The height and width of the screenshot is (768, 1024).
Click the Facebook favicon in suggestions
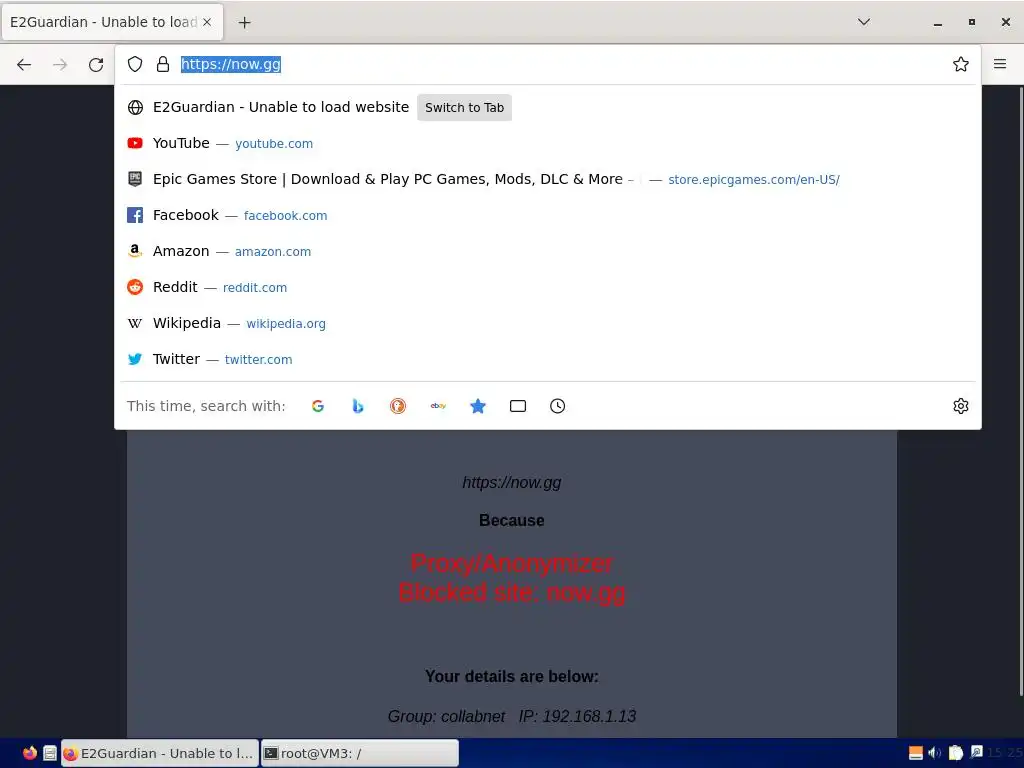pos(135,215)
